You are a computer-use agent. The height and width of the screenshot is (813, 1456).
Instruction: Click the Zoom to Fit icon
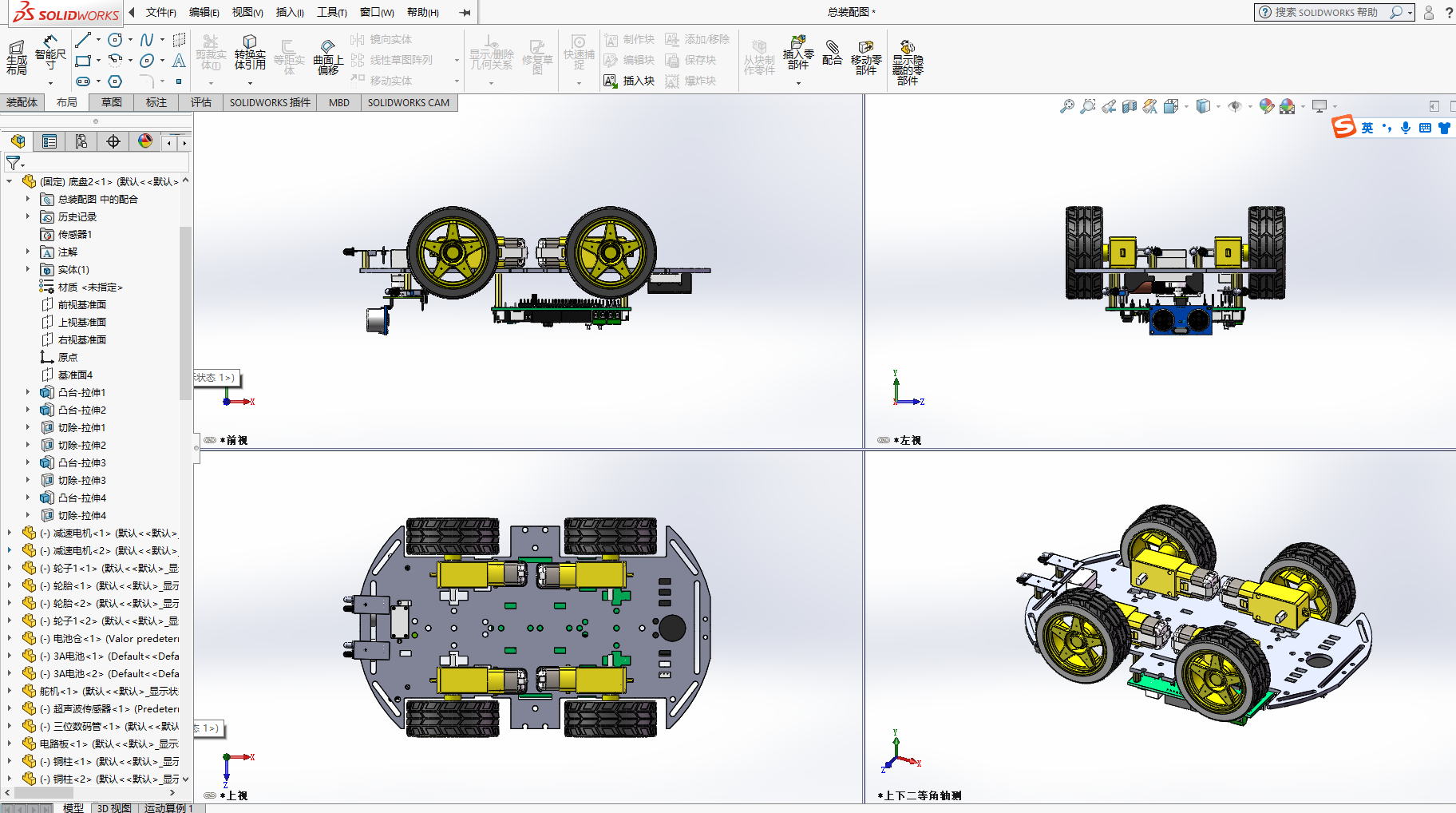coord(1067,106)
